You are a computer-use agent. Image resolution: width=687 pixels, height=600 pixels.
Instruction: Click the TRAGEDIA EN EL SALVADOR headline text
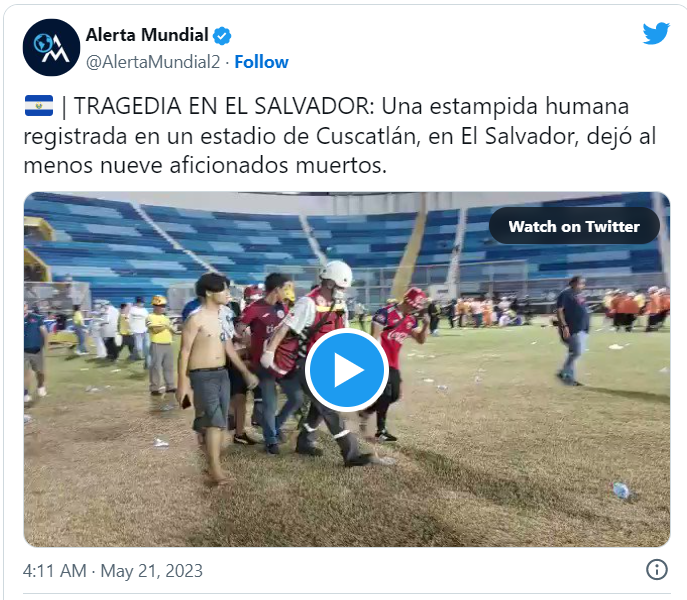pos(224,106)
